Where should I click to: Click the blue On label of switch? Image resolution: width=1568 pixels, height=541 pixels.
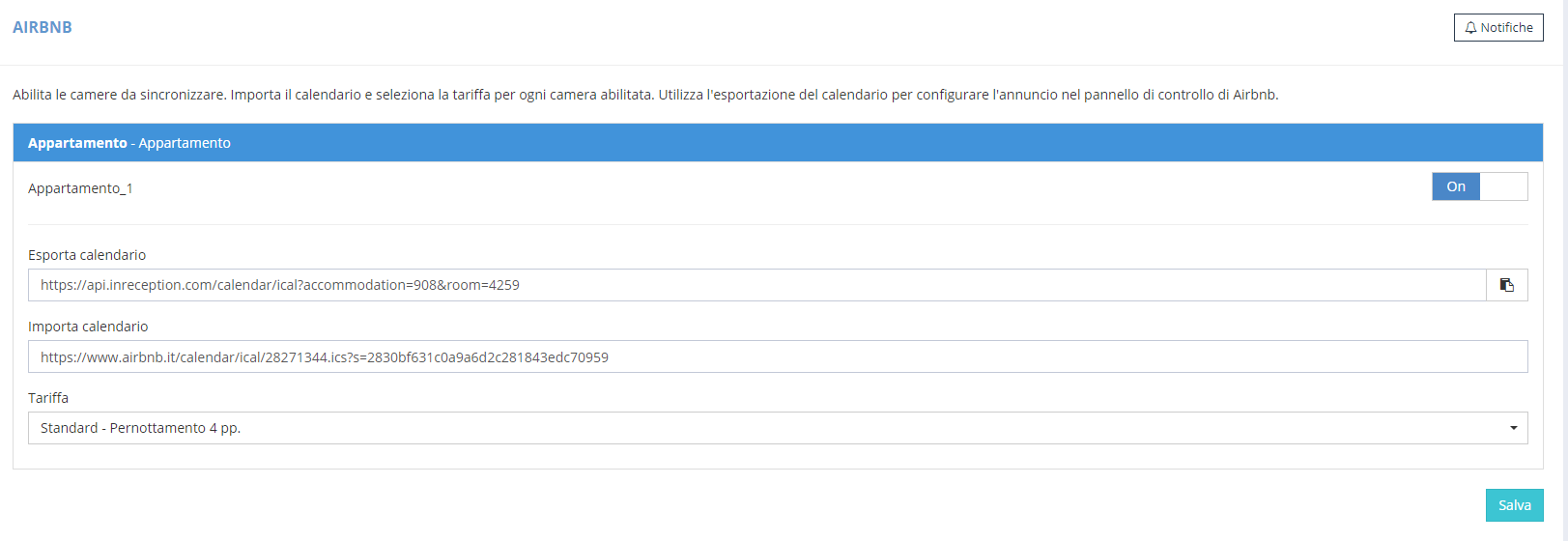(1456, 186)
